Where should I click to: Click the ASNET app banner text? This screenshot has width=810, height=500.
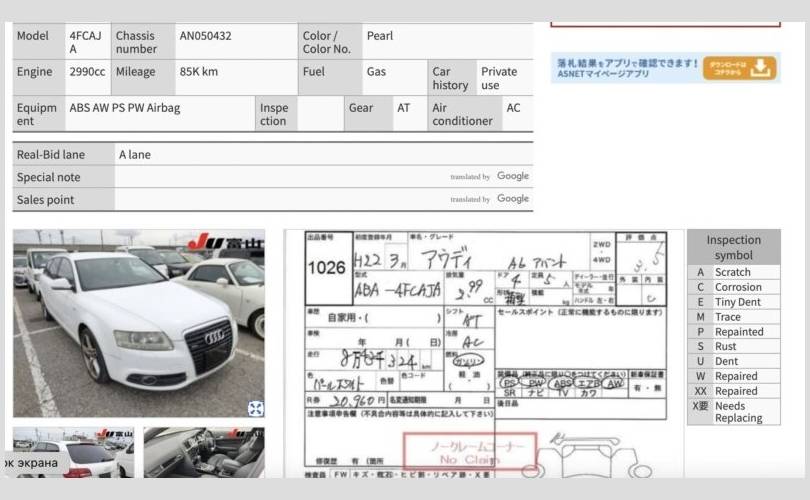(x=627, y=67)
